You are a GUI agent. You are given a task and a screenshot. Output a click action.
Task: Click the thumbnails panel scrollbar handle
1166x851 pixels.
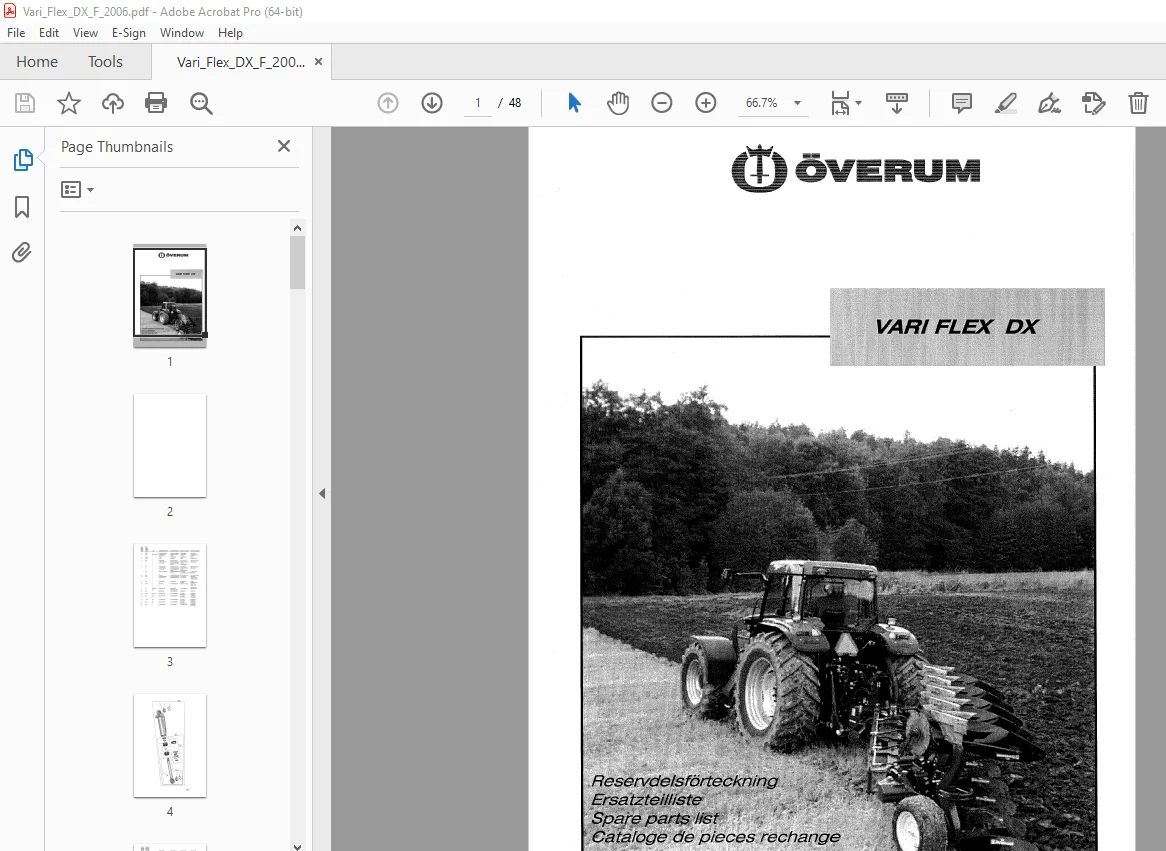coord(297,263)
